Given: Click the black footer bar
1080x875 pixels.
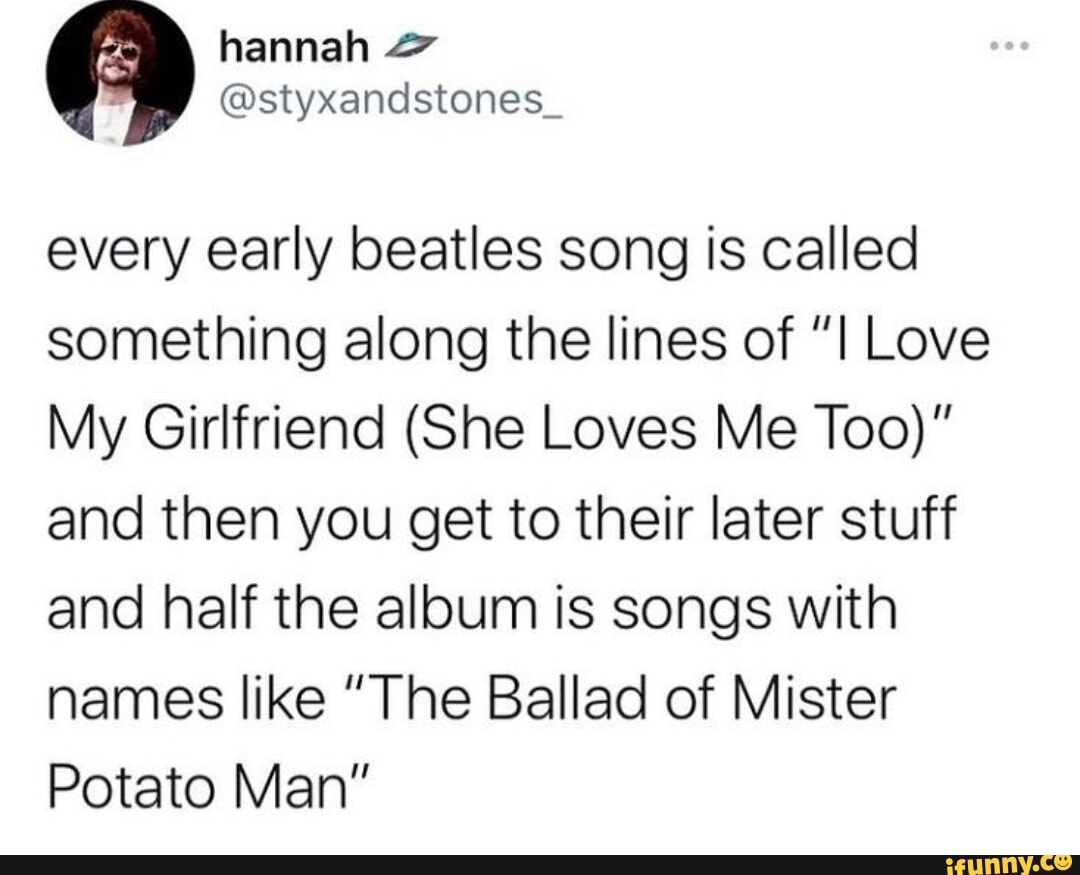Looking at the screenshot, I should (540, 864).
